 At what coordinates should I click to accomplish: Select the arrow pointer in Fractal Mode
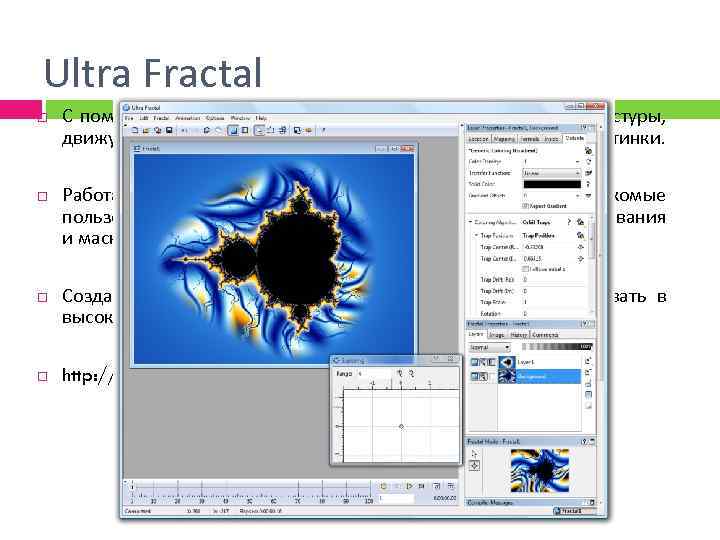click(x=474, y=454)
